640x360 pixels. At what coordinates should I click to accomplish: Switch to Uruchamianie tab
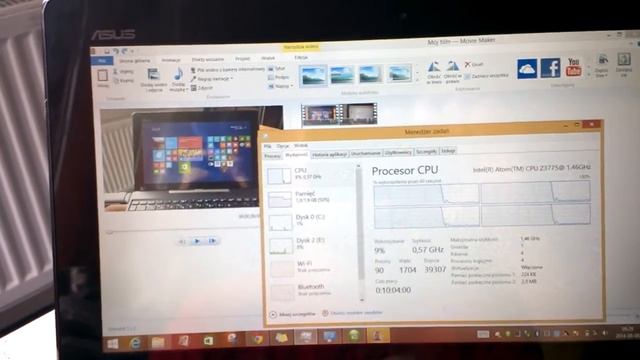click(366, 153)
